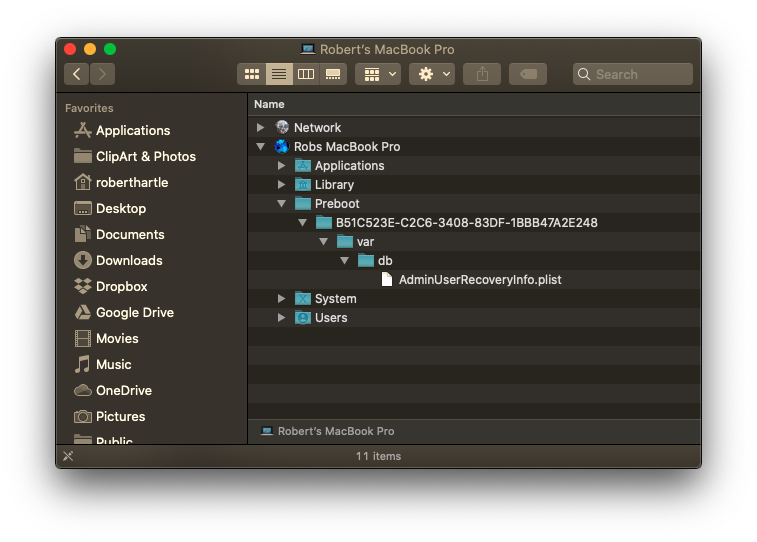Click the AdminUserRecoveryInfo.plist file name
This screenshot has width=757, height=542.
[x=480, y=279]
